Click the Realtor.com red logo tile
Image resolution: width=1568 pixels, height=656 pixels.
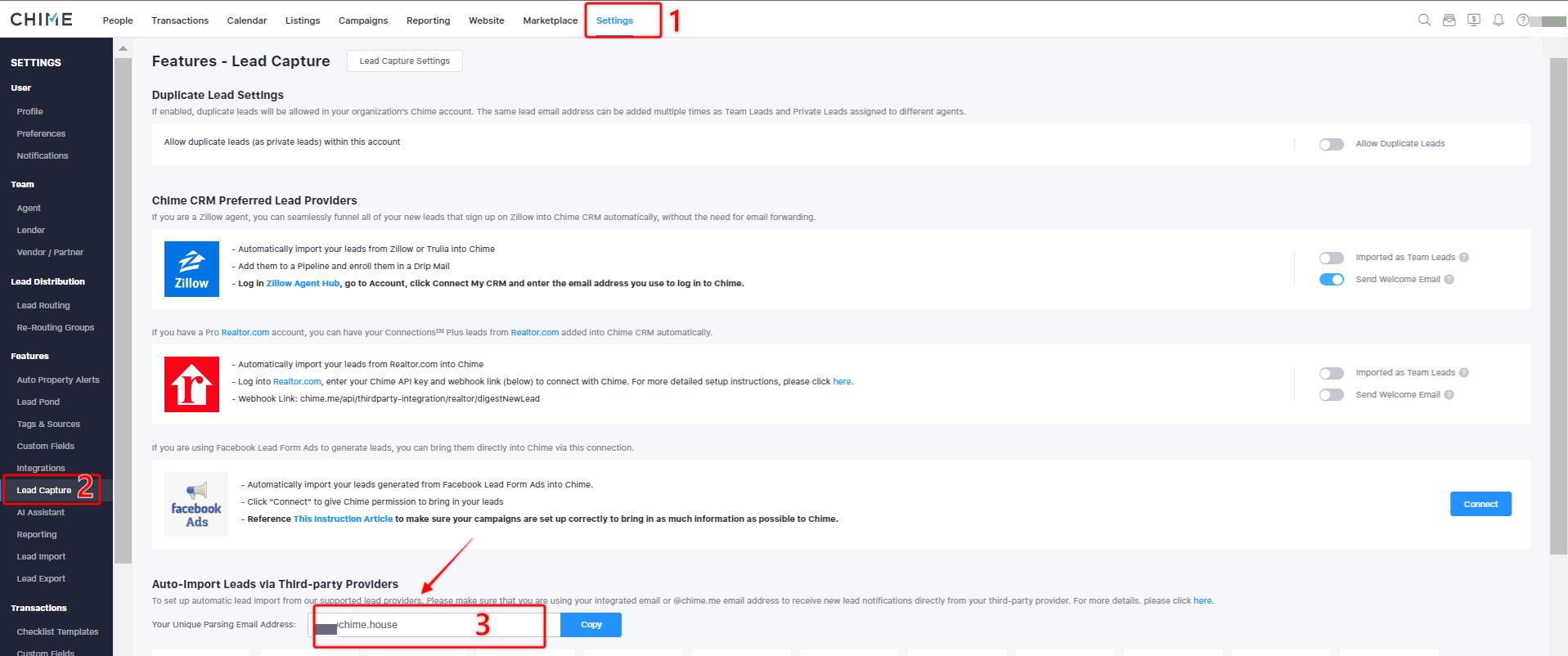(191, 384)
